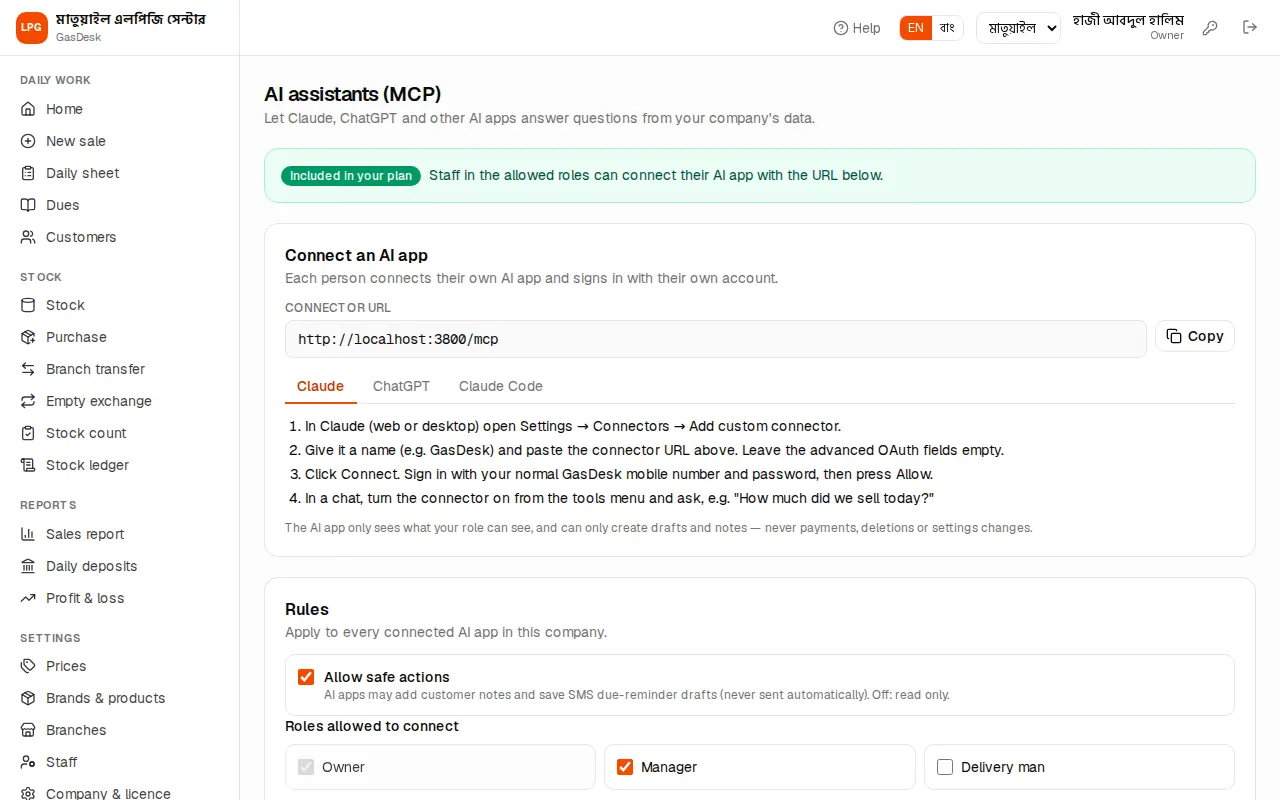Image resolution: width=1280 pixels, height=800 pixels.
Task: Click the Dues book icon
Action: click(28, 205)
